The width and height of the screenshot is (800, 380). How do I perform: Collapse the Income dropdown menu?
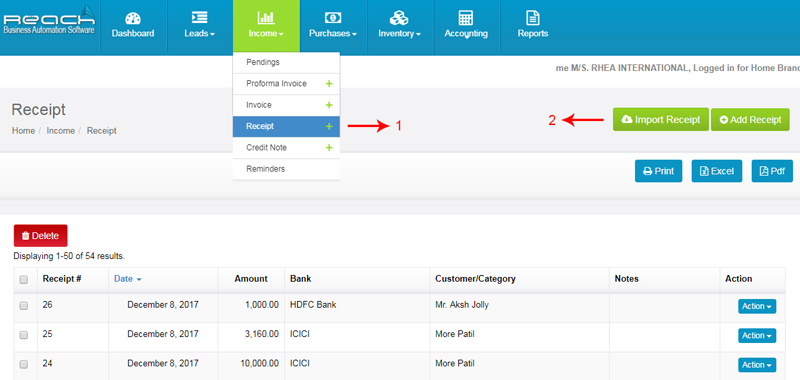pos(266,34)
